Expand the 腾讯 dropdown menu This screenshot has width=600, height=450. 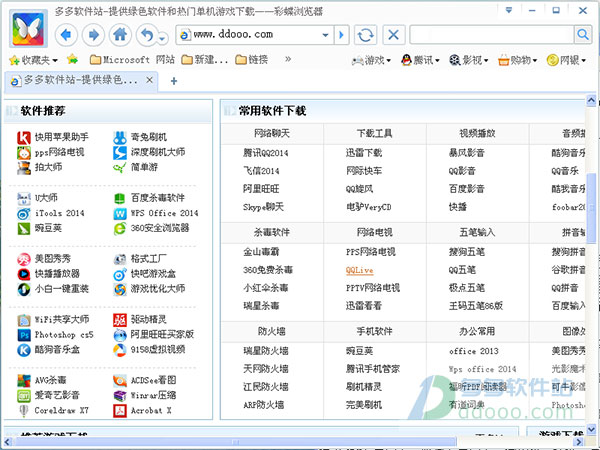tap(420, 60)
